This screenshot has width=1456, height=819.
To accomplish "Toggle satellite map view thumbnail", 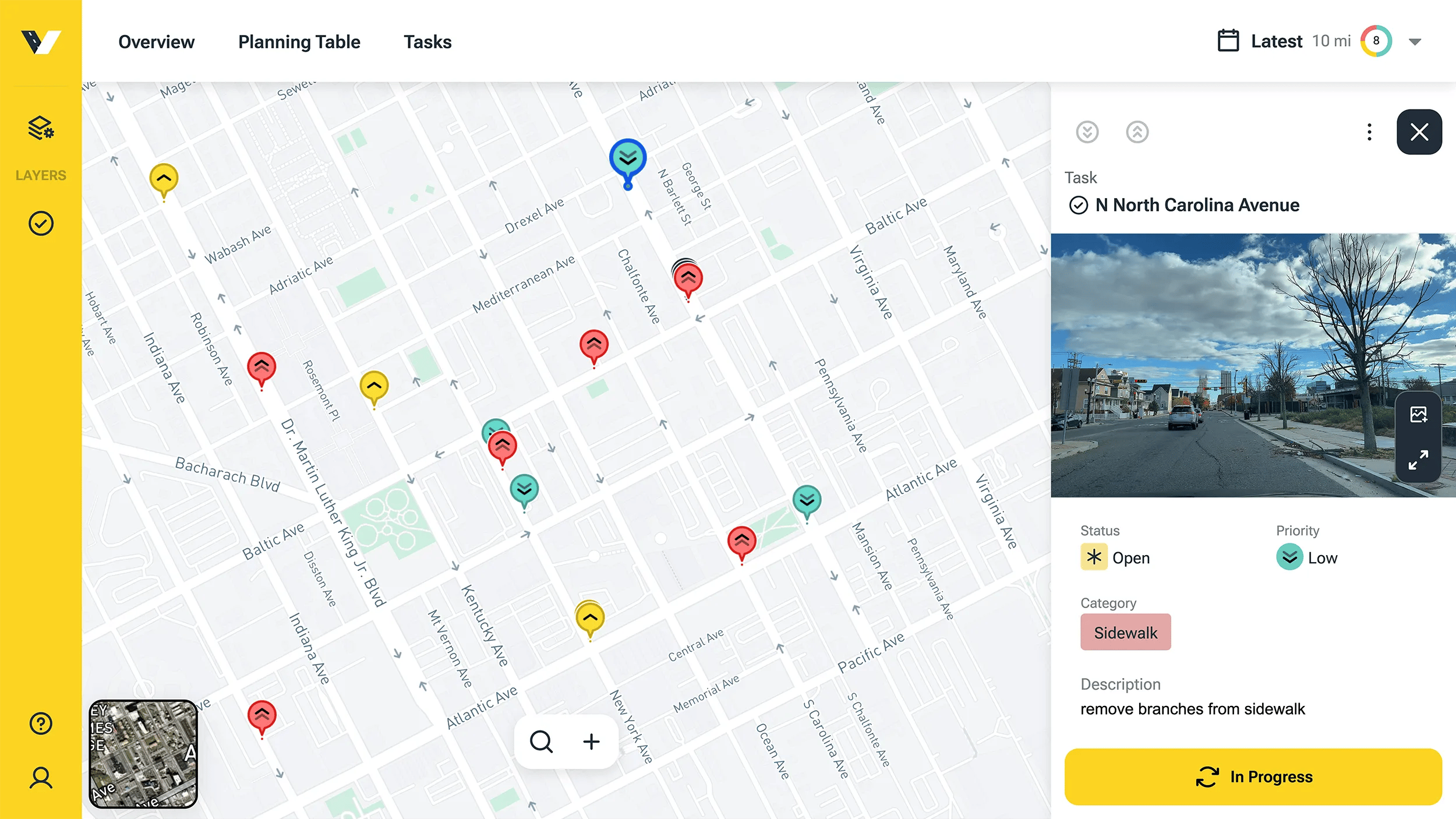I will (143, 754).
